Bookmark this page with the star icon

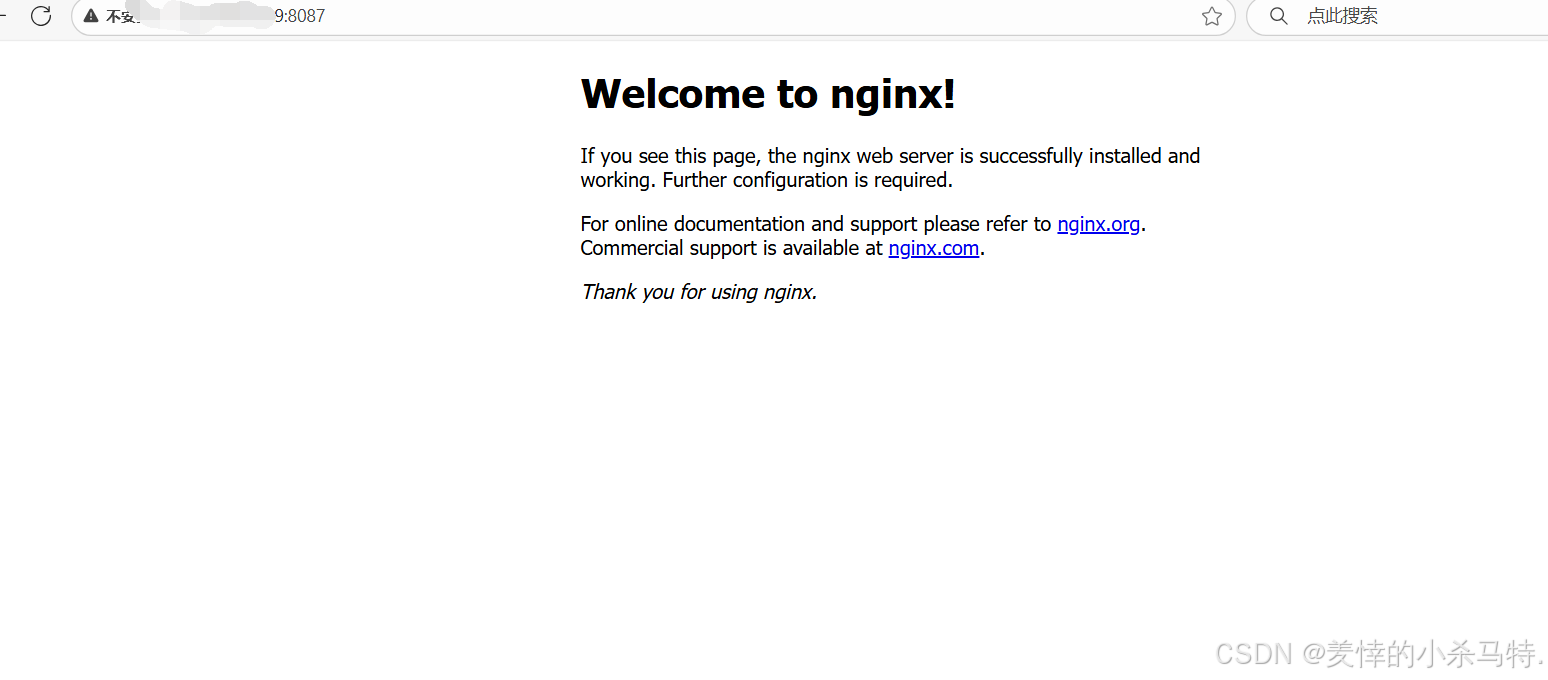tap(1212, 16)
